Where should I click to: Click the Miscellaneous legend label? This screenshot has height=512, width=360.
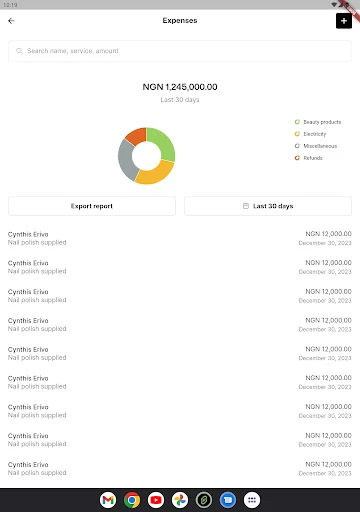[320, 146]
